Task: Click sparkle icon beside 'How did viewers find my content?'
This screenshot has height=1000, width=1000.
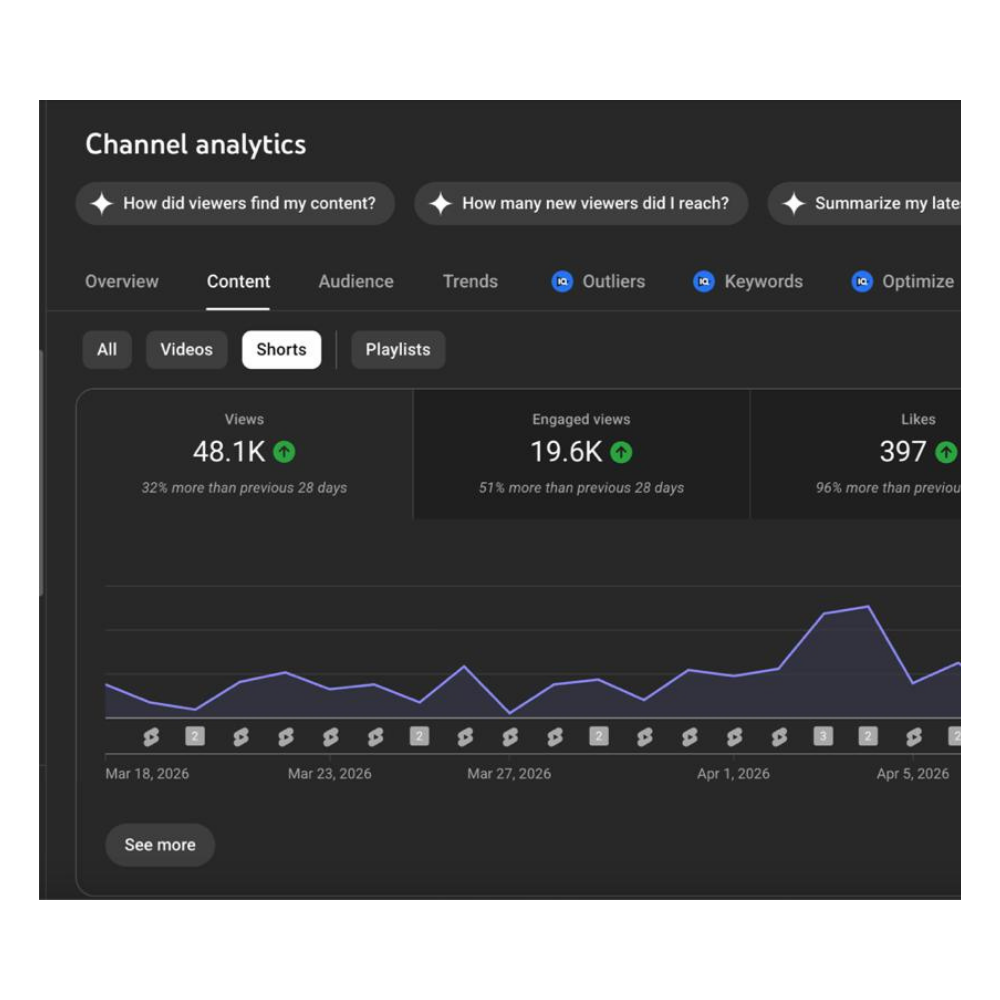Action: click(x=101, y=203)
